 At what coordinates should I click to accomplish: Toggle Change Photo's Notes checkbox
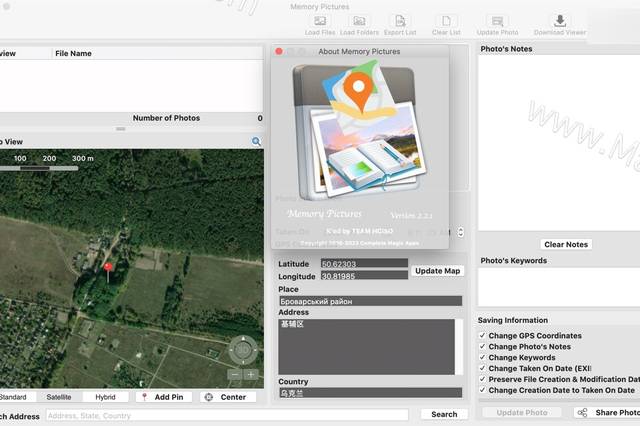point(482,346)
